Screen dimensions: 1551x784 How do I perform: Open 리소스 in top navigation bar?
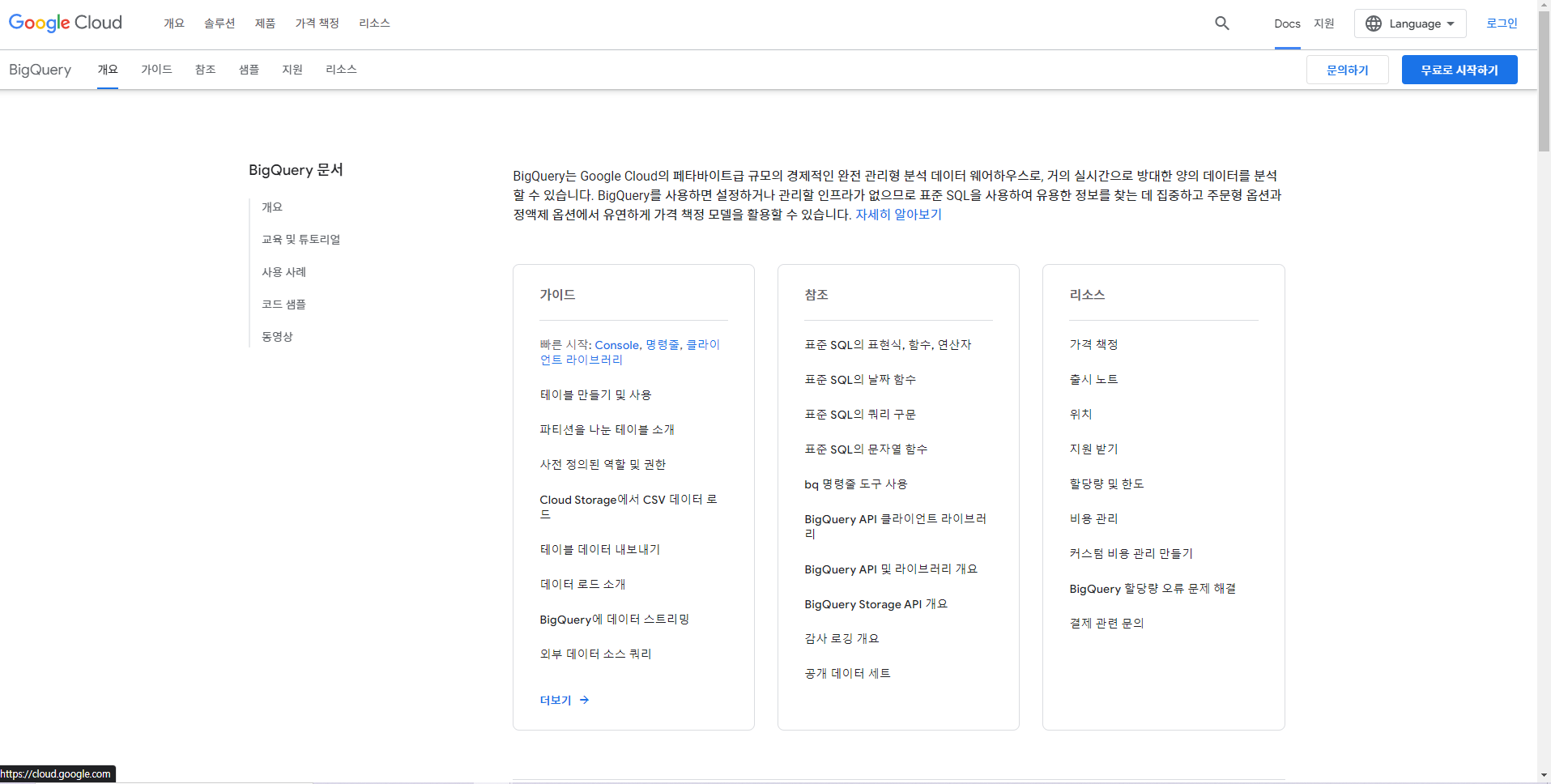pos(374,23)
